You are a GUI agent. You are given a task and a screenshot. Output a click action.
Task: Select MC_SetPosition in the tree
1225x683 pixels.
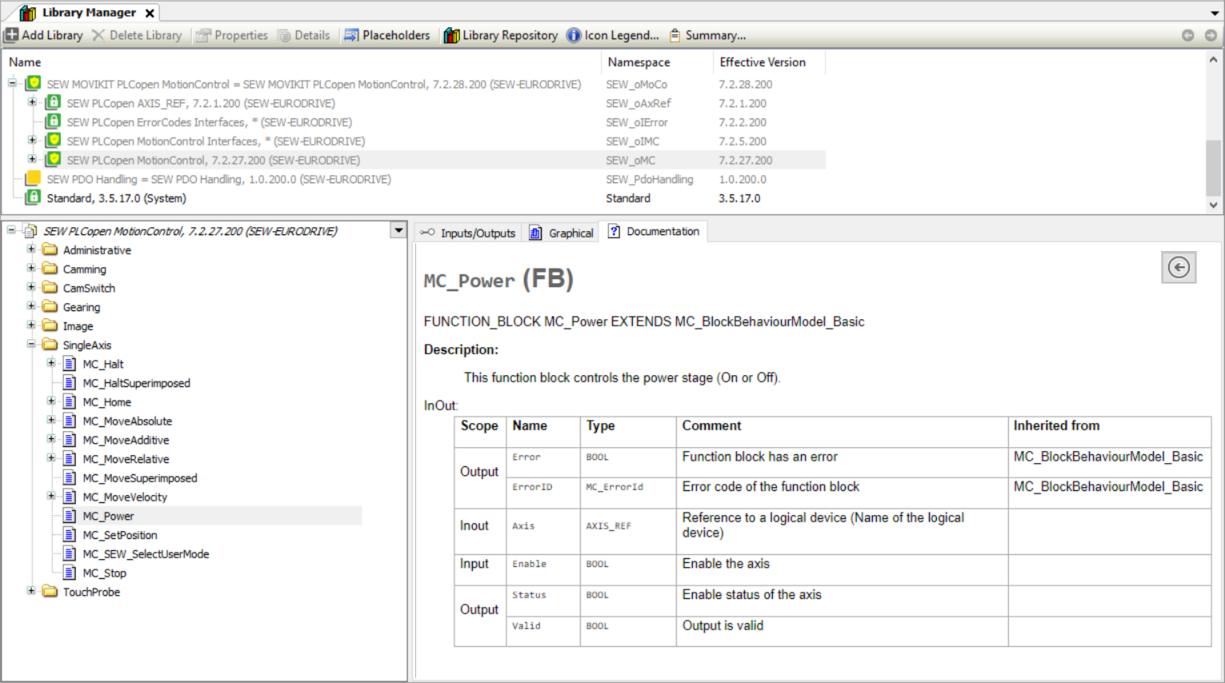click(119, 535)
